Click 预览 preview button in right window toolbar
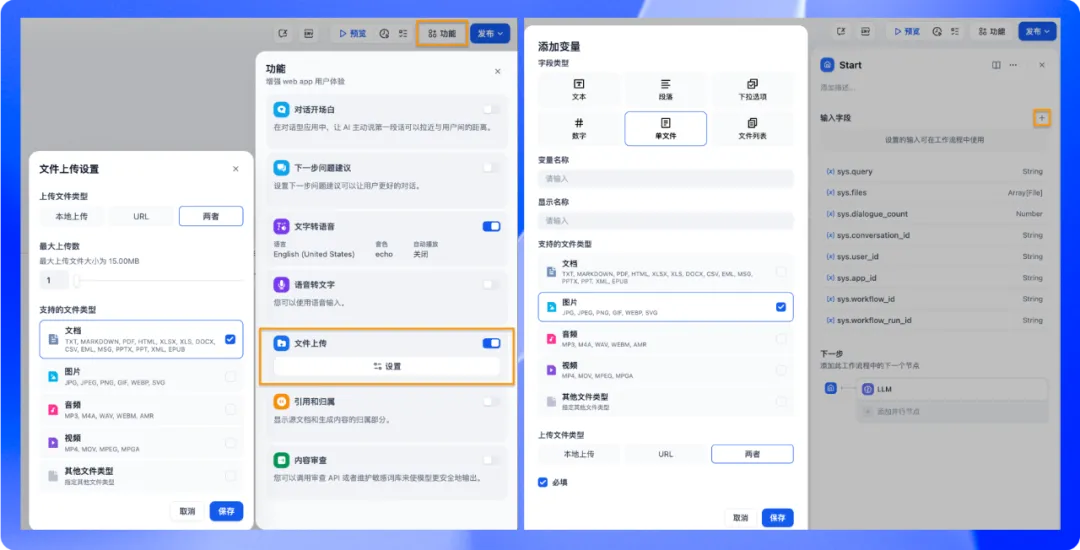Viewport: 1080px width, 550px height. [x=906, y=32]
